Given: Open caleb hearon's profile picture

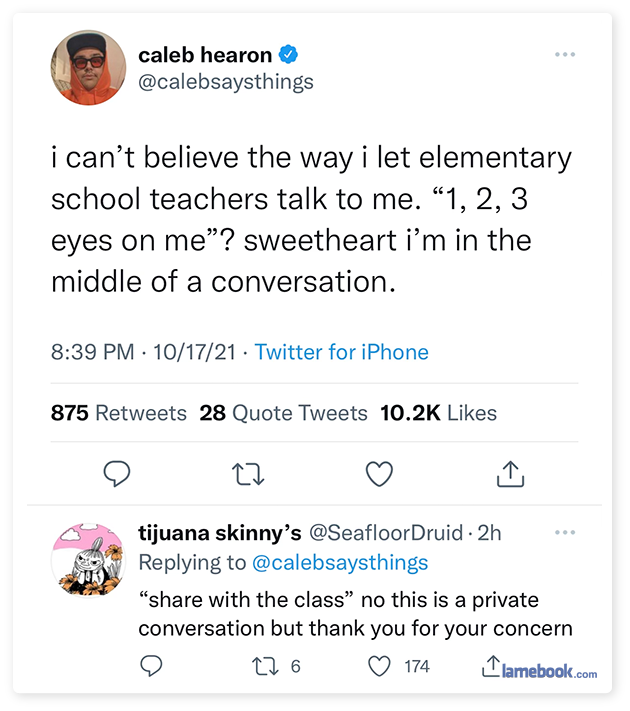Looking at the screenshot, I should (88, 68).
